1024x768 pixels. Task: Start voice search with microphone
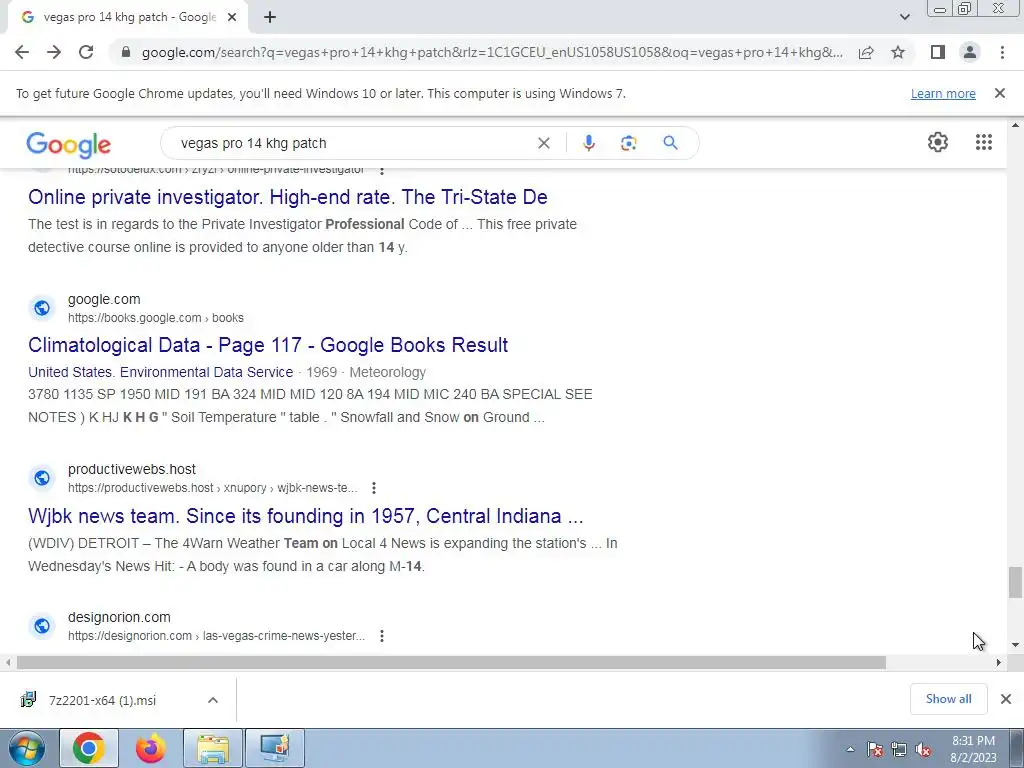588,143
